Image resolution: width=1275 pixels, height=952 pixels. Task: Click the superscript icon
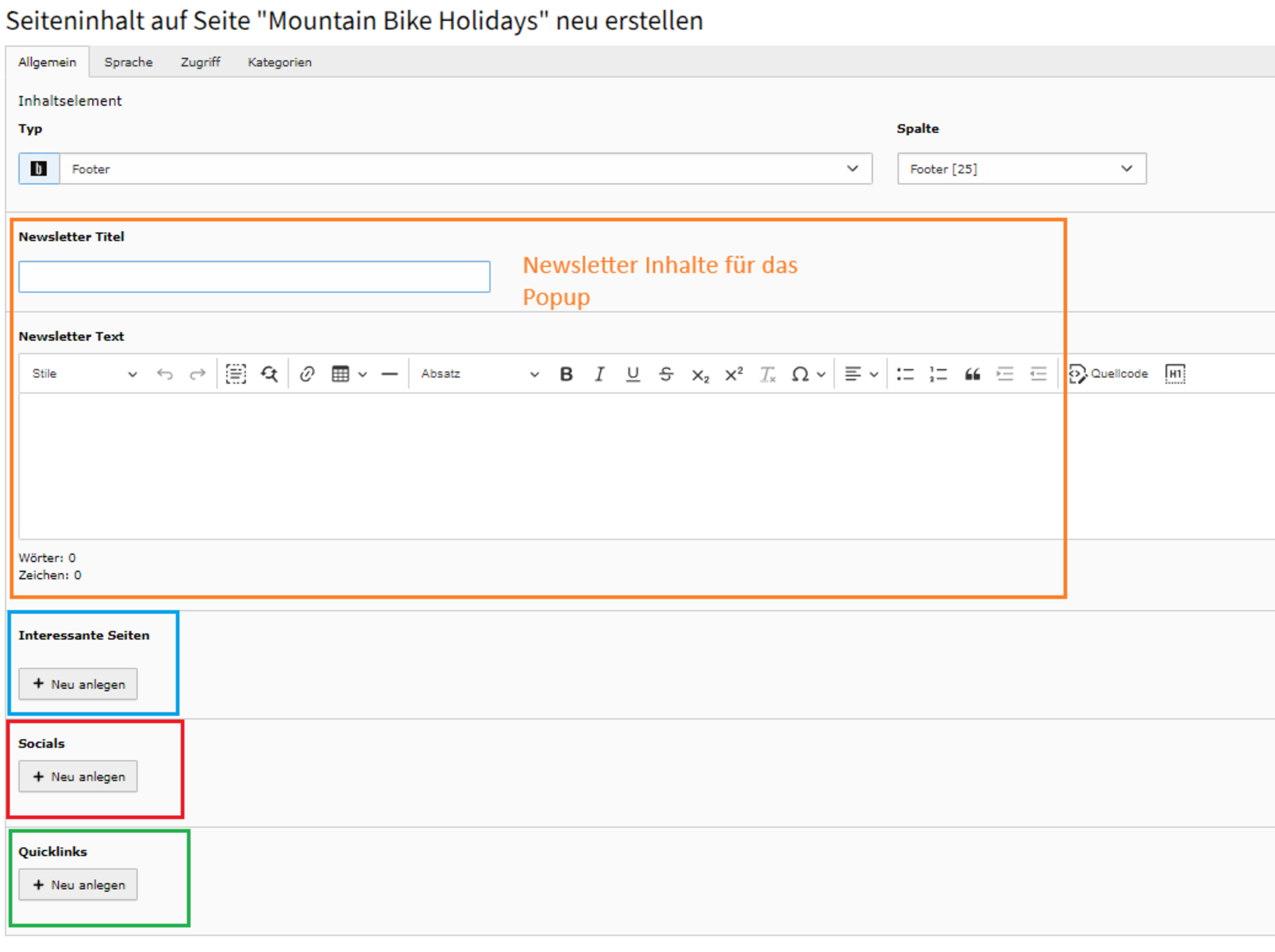tap(734, 374)
